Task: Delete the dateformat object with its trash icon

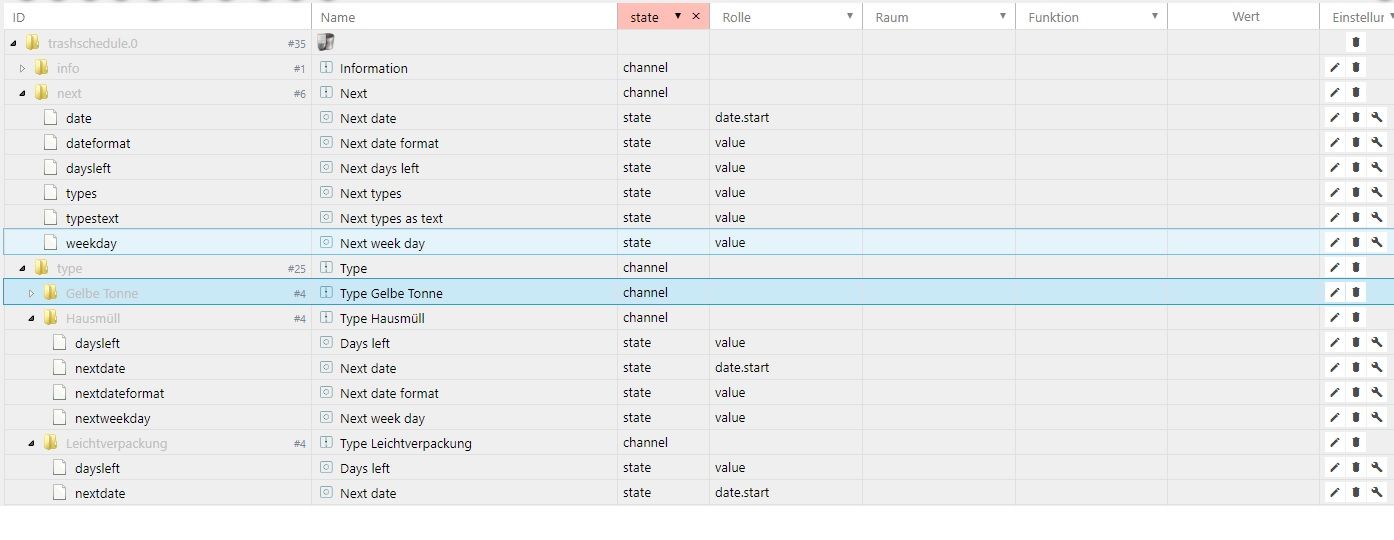Action: [1356, 143]
